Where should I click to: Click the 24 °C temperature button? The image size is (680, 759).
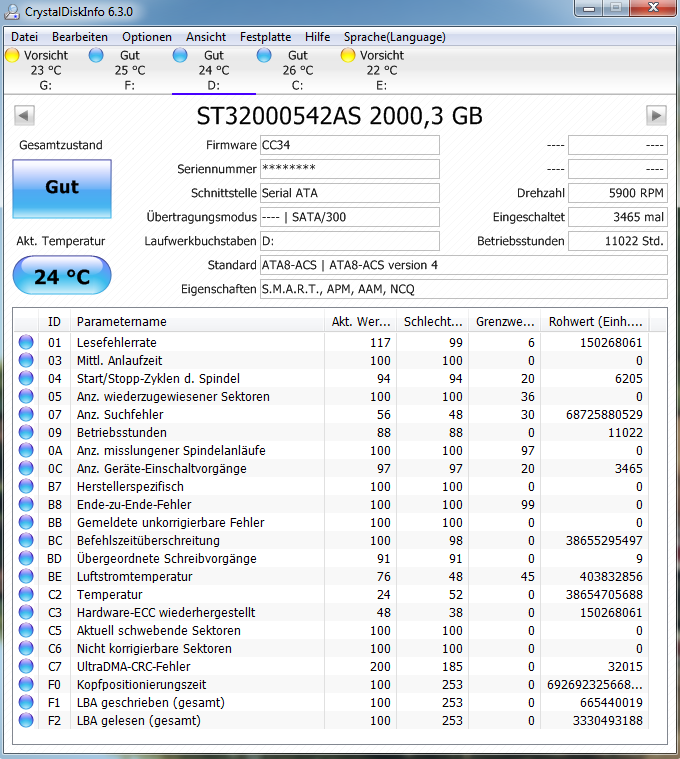(x=62, y=275)
